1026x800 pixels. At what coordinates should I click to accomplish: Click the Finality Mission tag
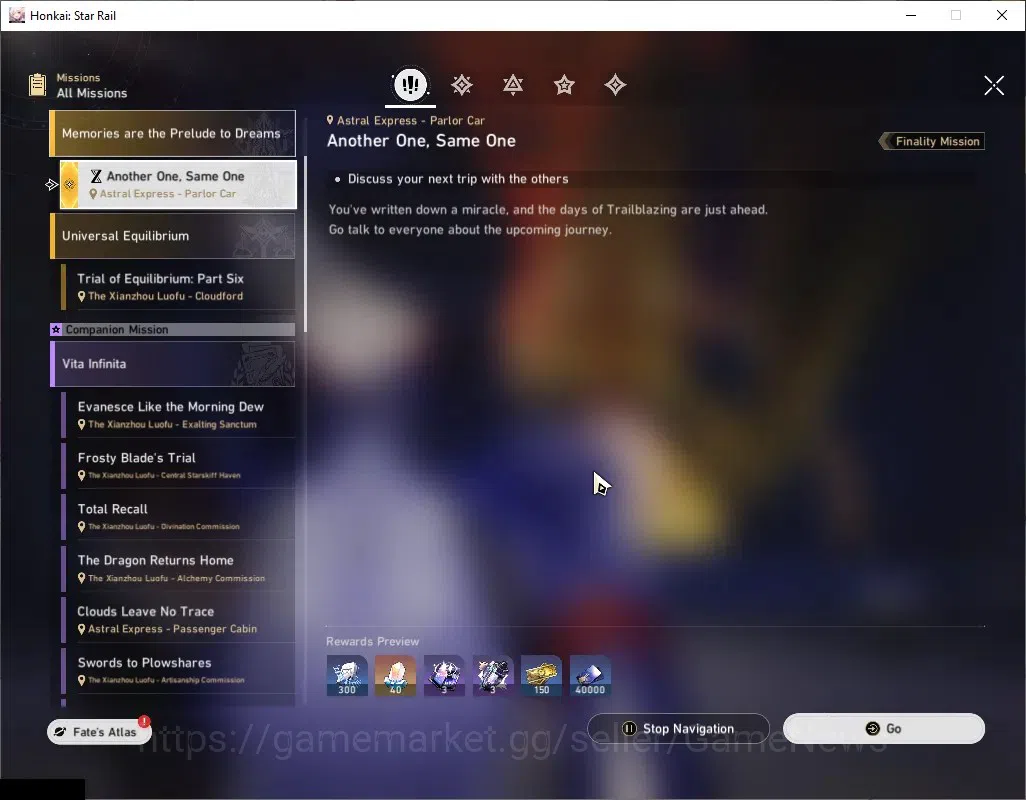pos(932,141)
